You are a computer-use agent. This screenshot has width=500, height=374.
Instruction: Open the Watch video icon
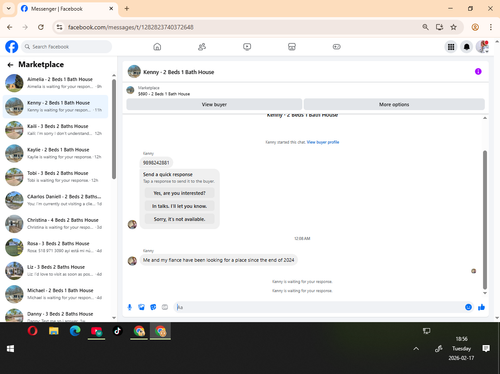247,47
